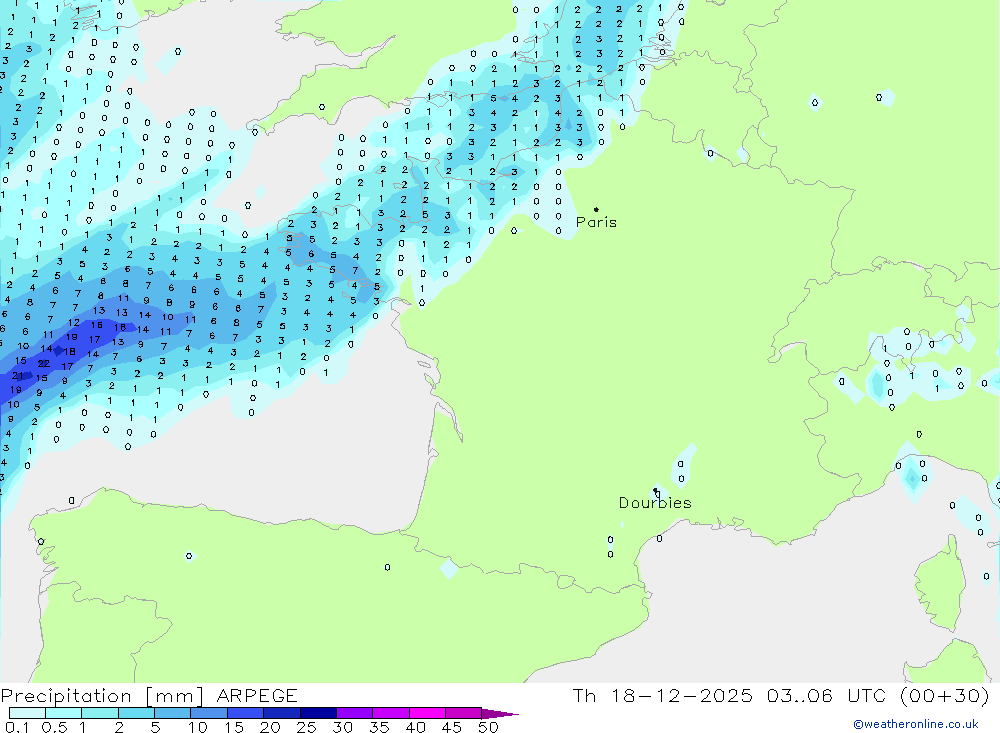Screen dimensions: 1000x733
Task: Select the 20–25 mm dark blue legend swatch
Action: 281,713
